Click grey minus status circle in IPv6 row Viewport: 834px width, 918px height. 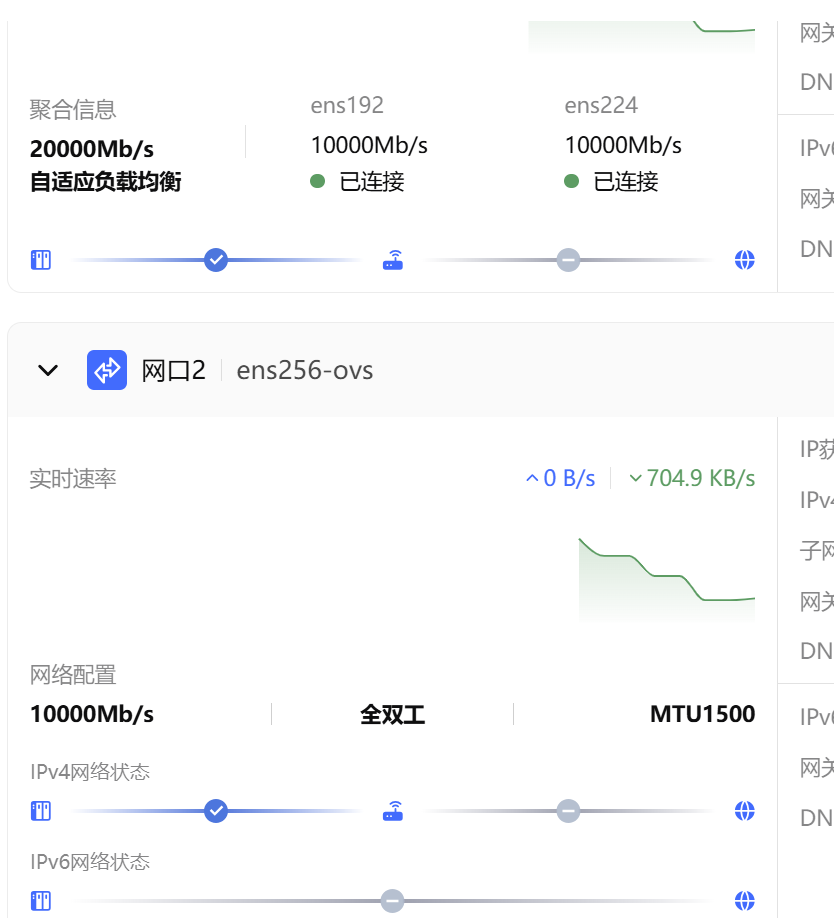392,900
